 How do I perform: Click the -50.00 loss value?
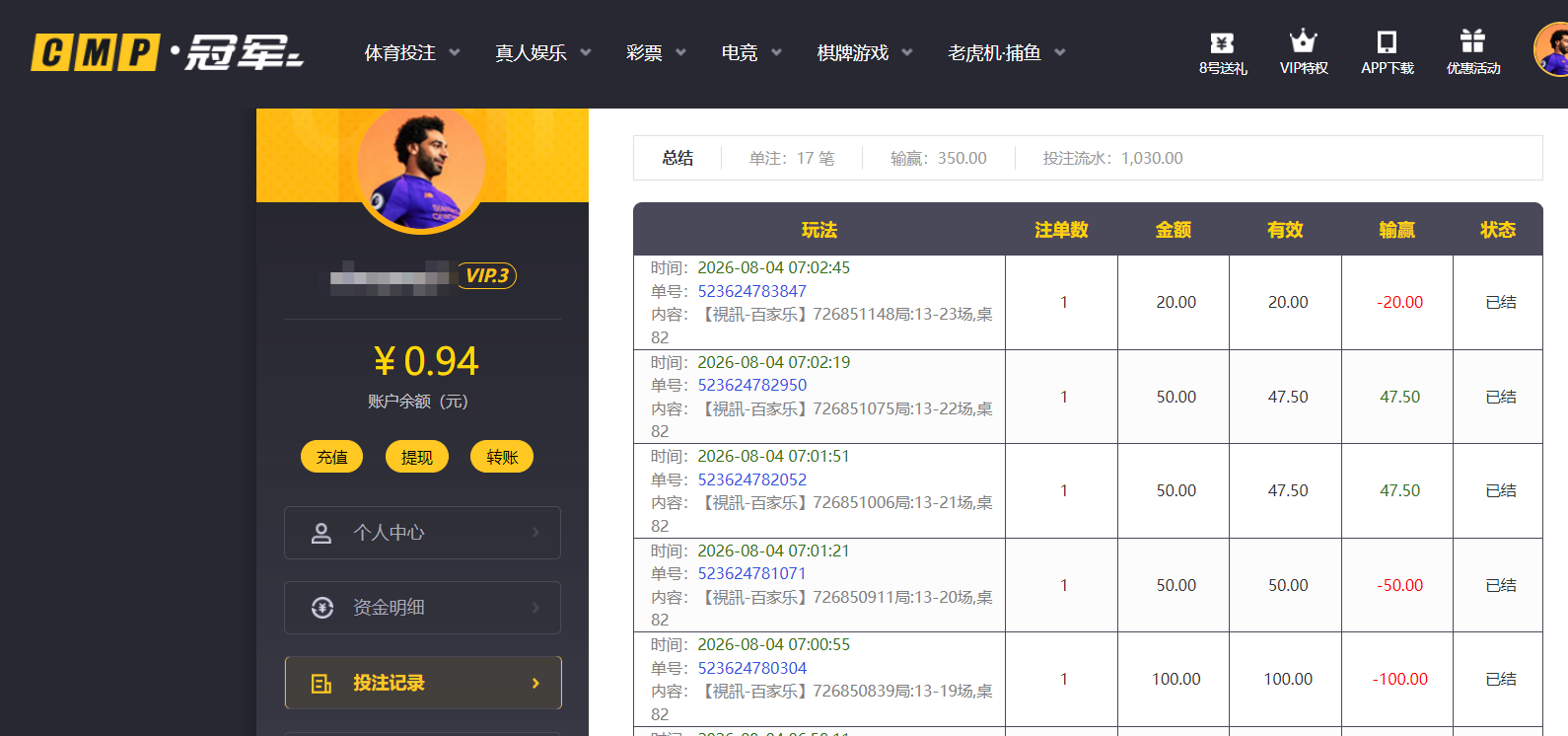point(1400,585)
